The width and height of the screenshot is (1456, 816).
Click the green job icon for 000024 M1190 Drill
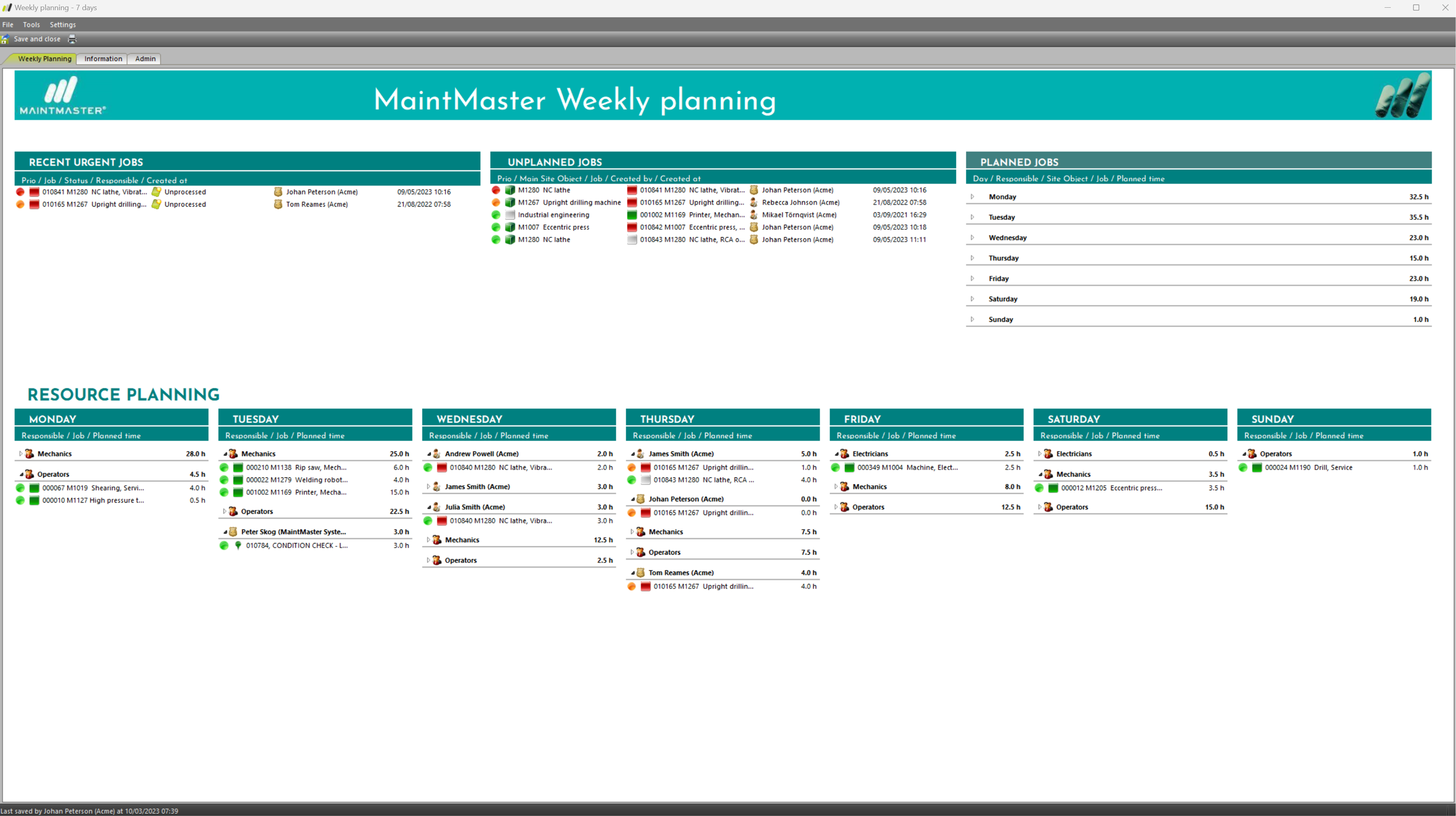pyautogui.click(x=1257, y=467)
